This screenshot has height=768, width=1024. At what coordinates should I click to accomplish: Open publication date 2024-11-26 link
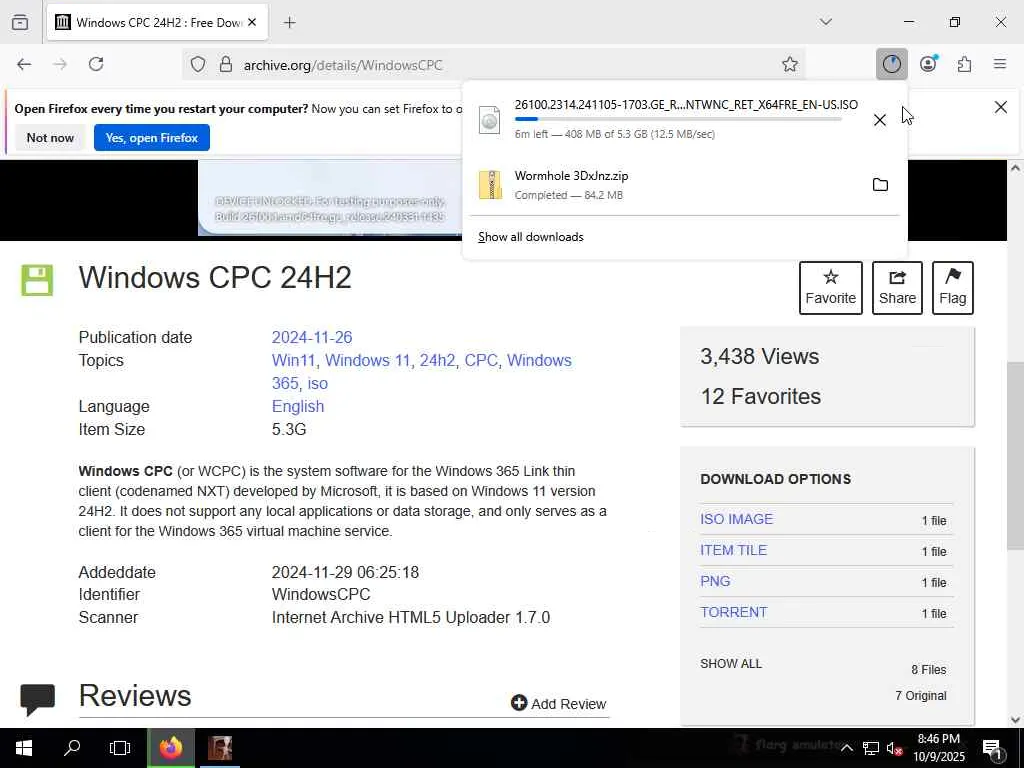(x=312, y=338)
